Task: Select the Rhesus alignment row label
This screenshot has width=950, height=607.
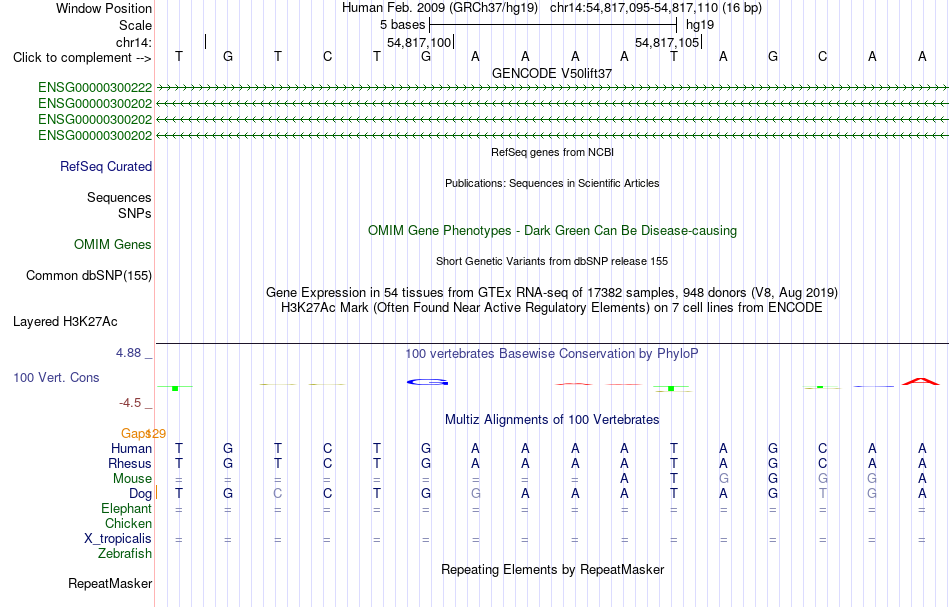Action: click(x=130, y=463)
